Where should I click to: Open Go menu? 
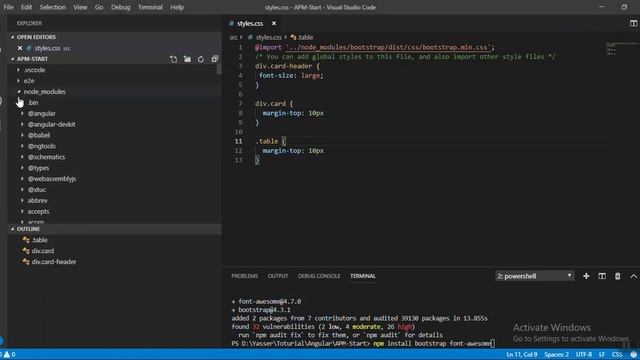pyautogui.click(x=99, y=7)
